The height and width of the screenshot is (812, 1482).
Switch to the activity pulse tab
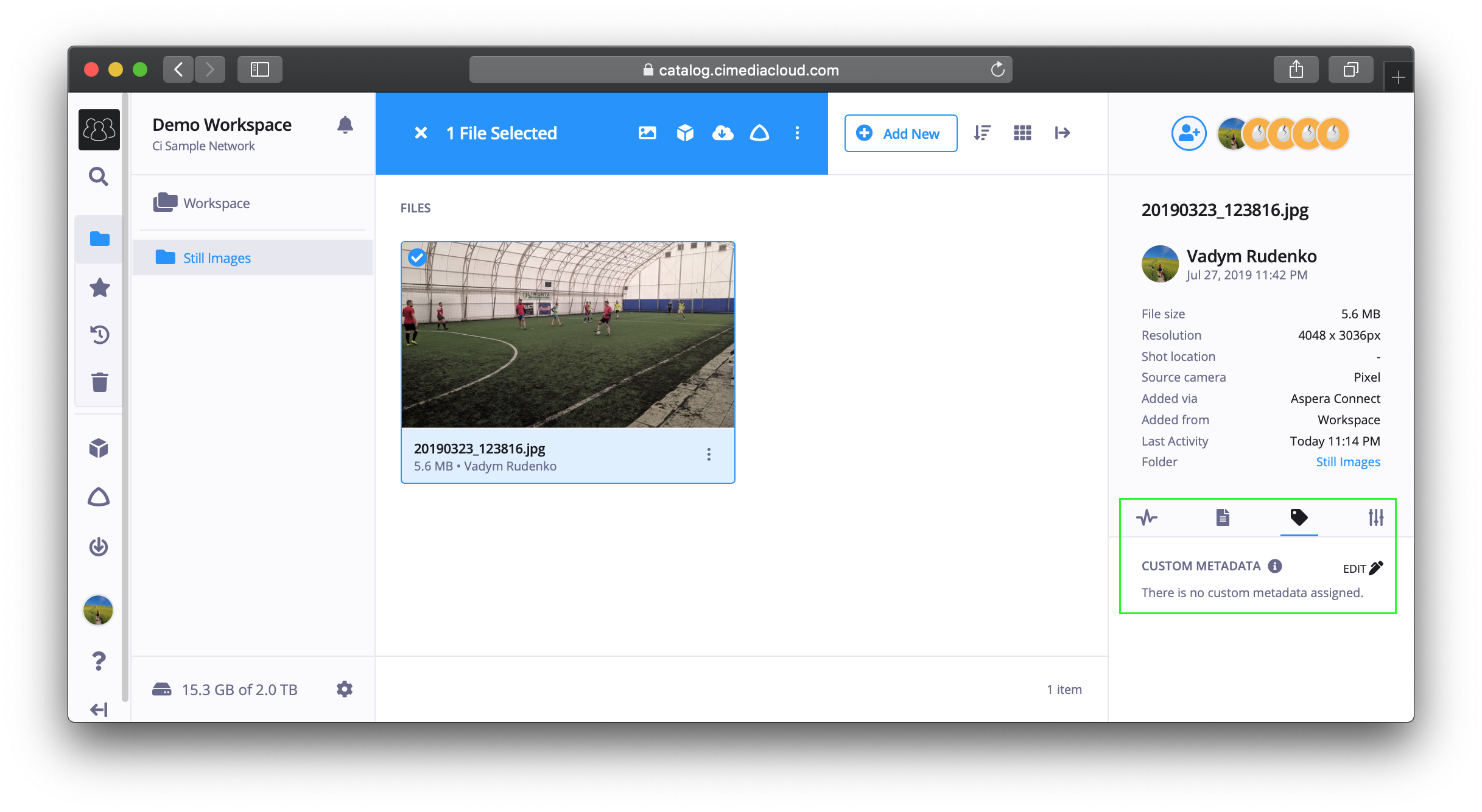pos(1147,517)
